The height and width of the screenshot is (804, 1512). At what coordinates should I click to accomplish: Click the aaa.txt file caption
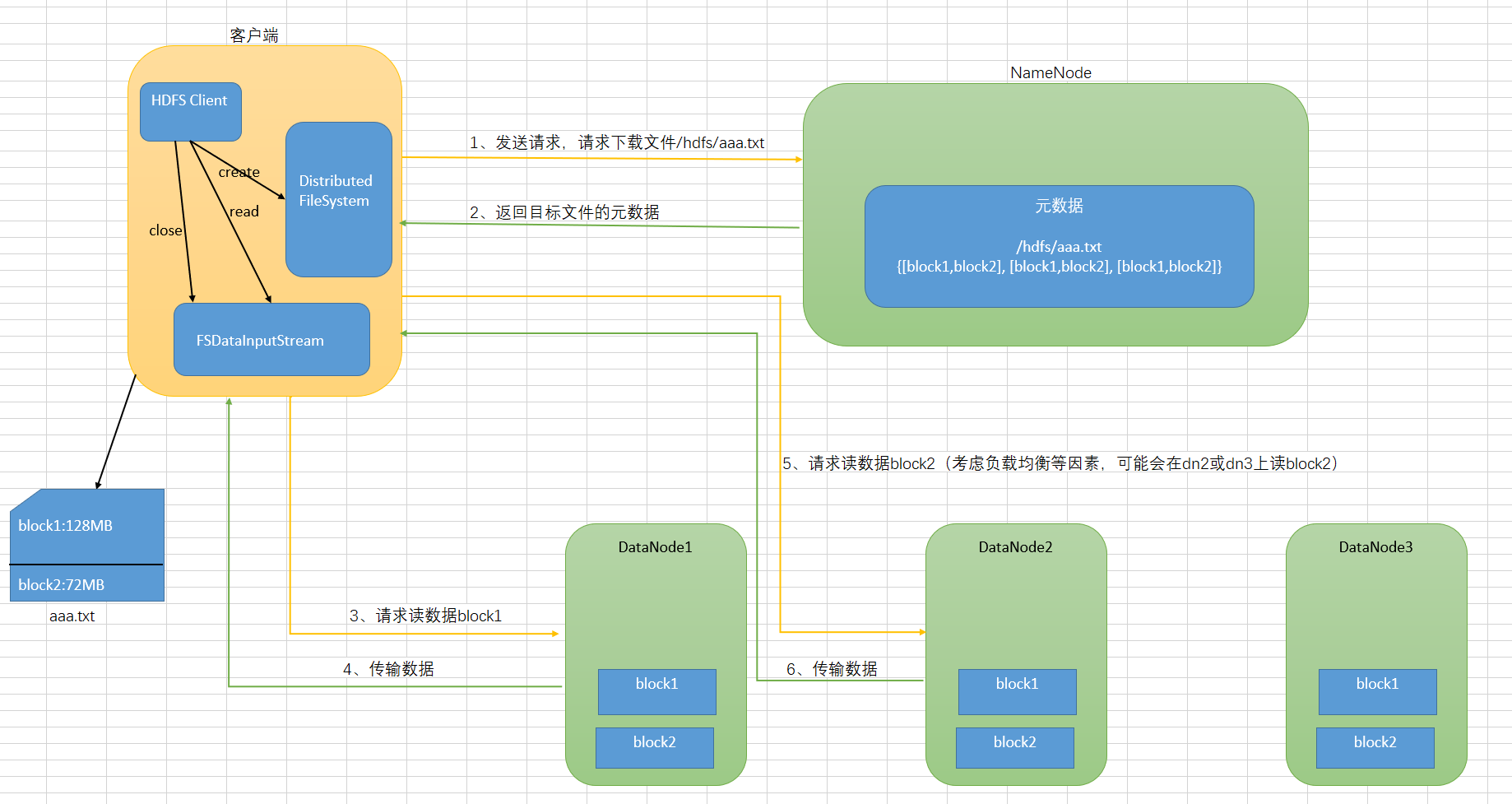(72, 616)
